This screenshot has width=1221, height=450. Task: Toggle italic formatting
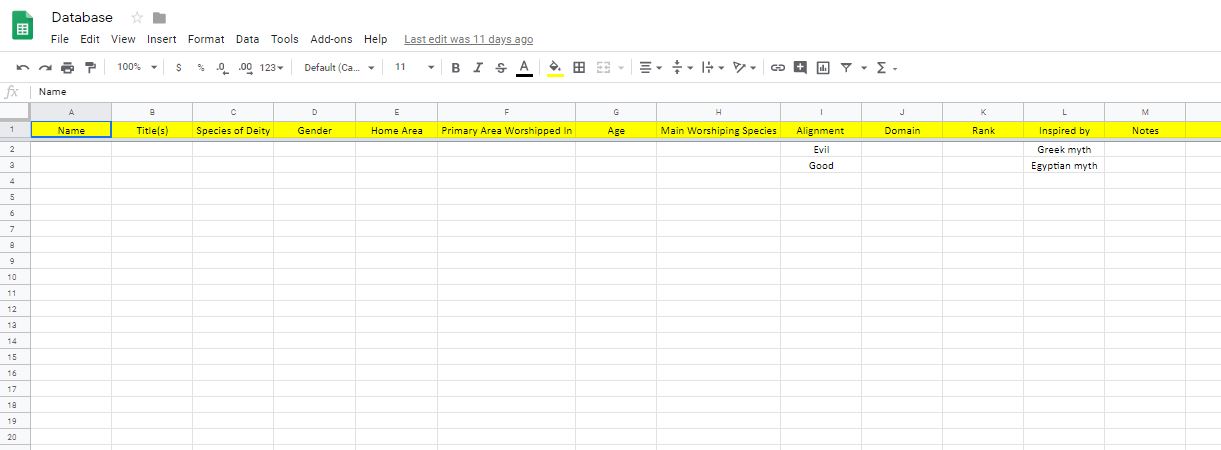(478, 68)
